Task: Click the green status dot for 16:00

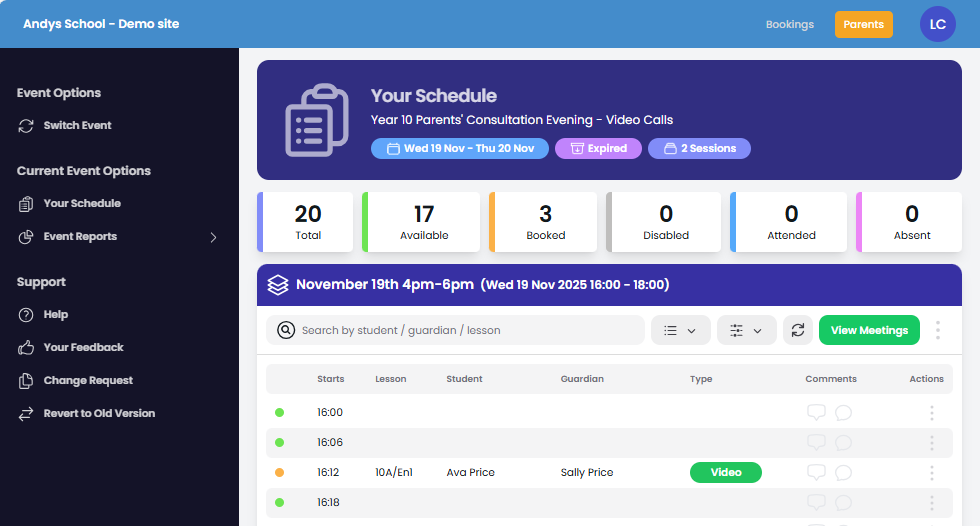Action: (x=279, y=412)
